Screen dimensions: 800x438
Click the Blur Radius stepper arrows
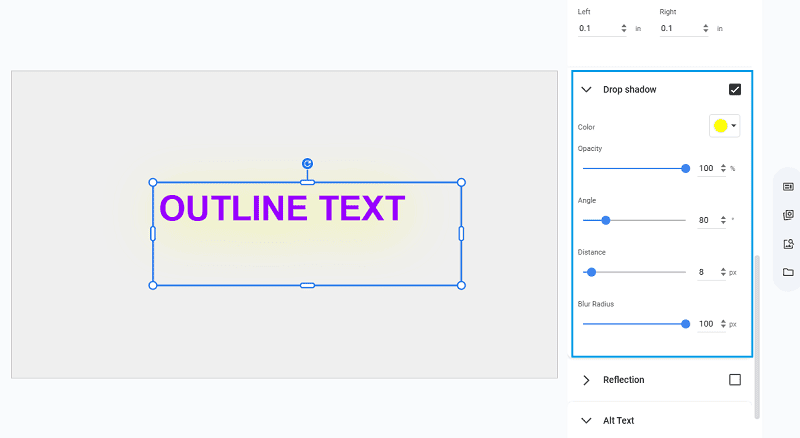[723, 324]
